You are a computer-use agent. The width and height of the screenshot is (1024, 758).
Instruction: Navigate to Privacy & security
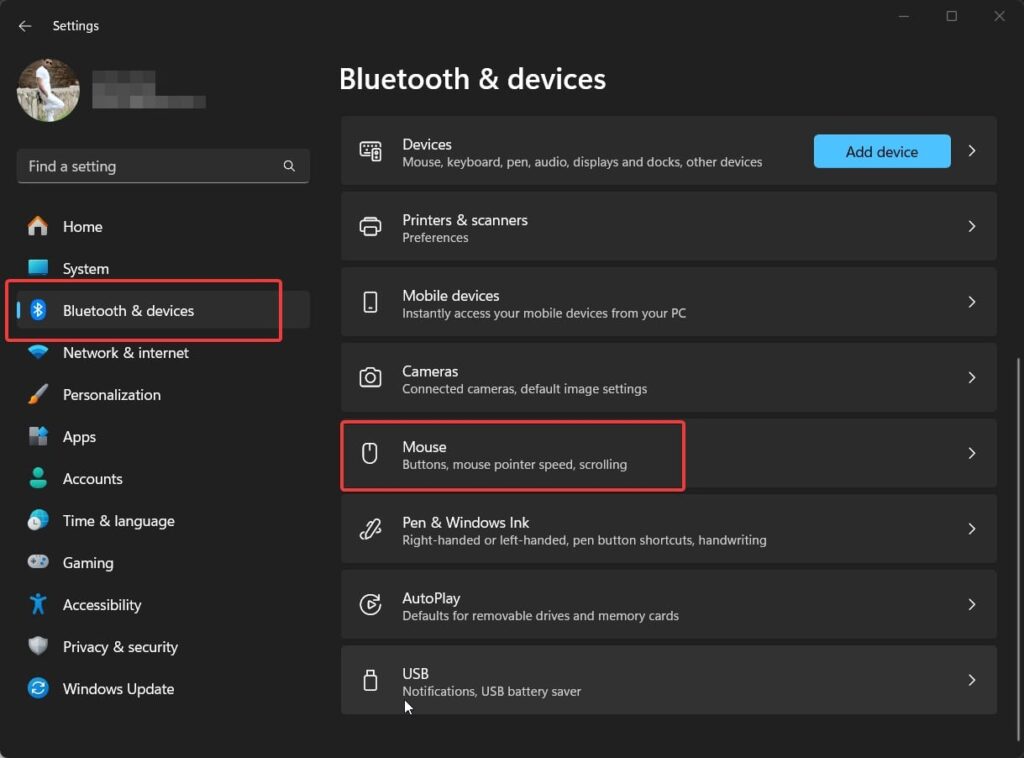tap(120, 647)
